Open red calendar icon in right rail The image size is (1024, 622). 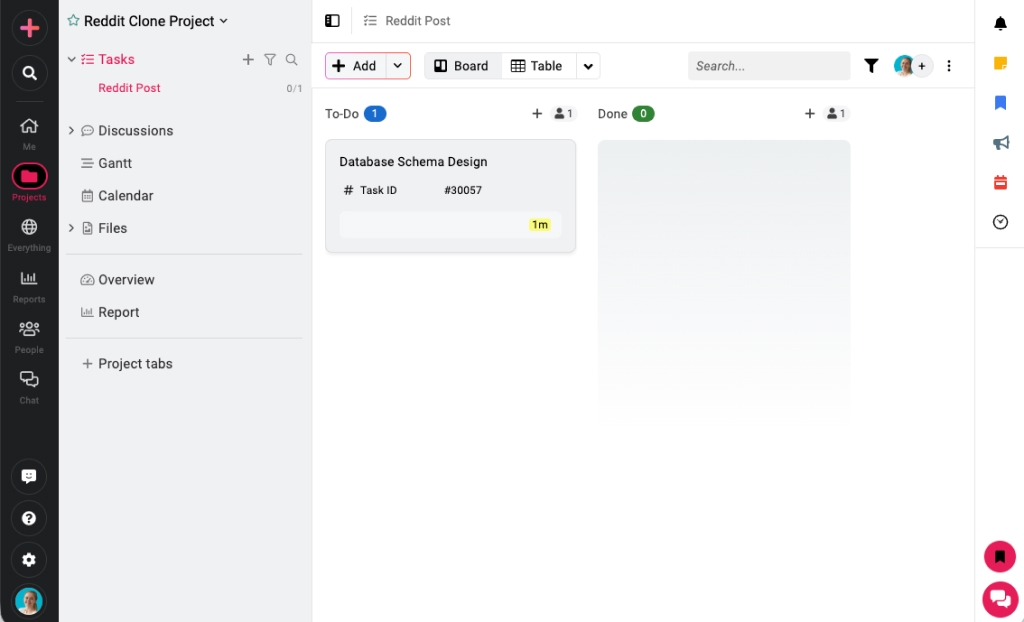point(1000,182)
